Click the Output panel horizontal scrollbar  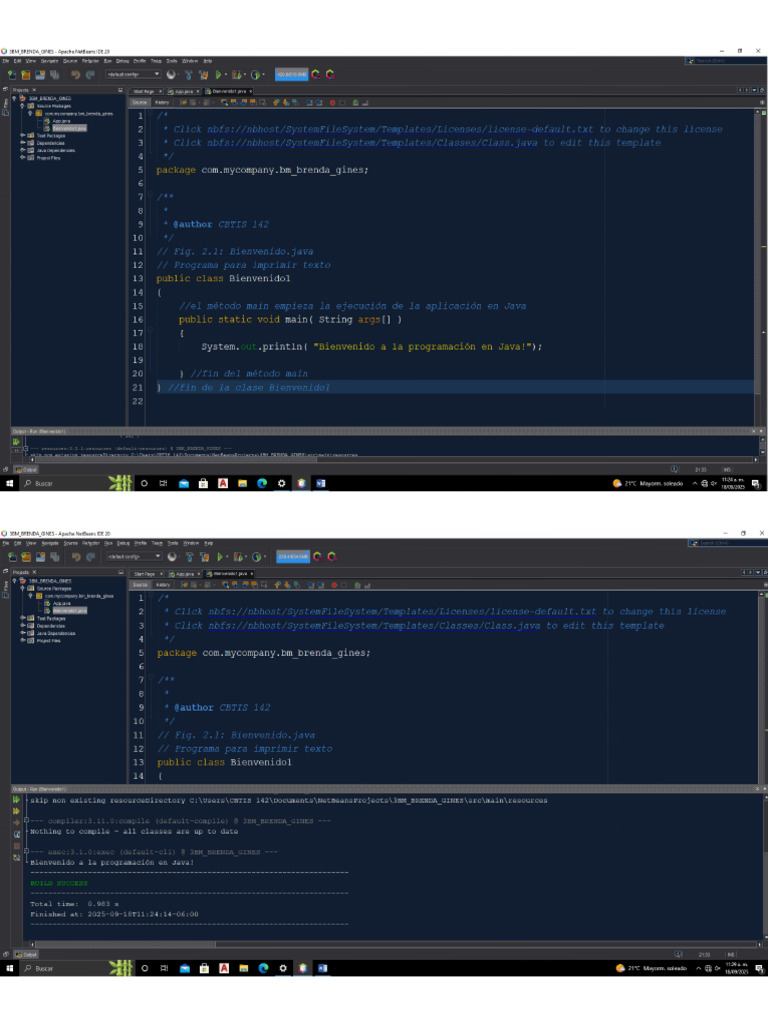tap(380, 941)
